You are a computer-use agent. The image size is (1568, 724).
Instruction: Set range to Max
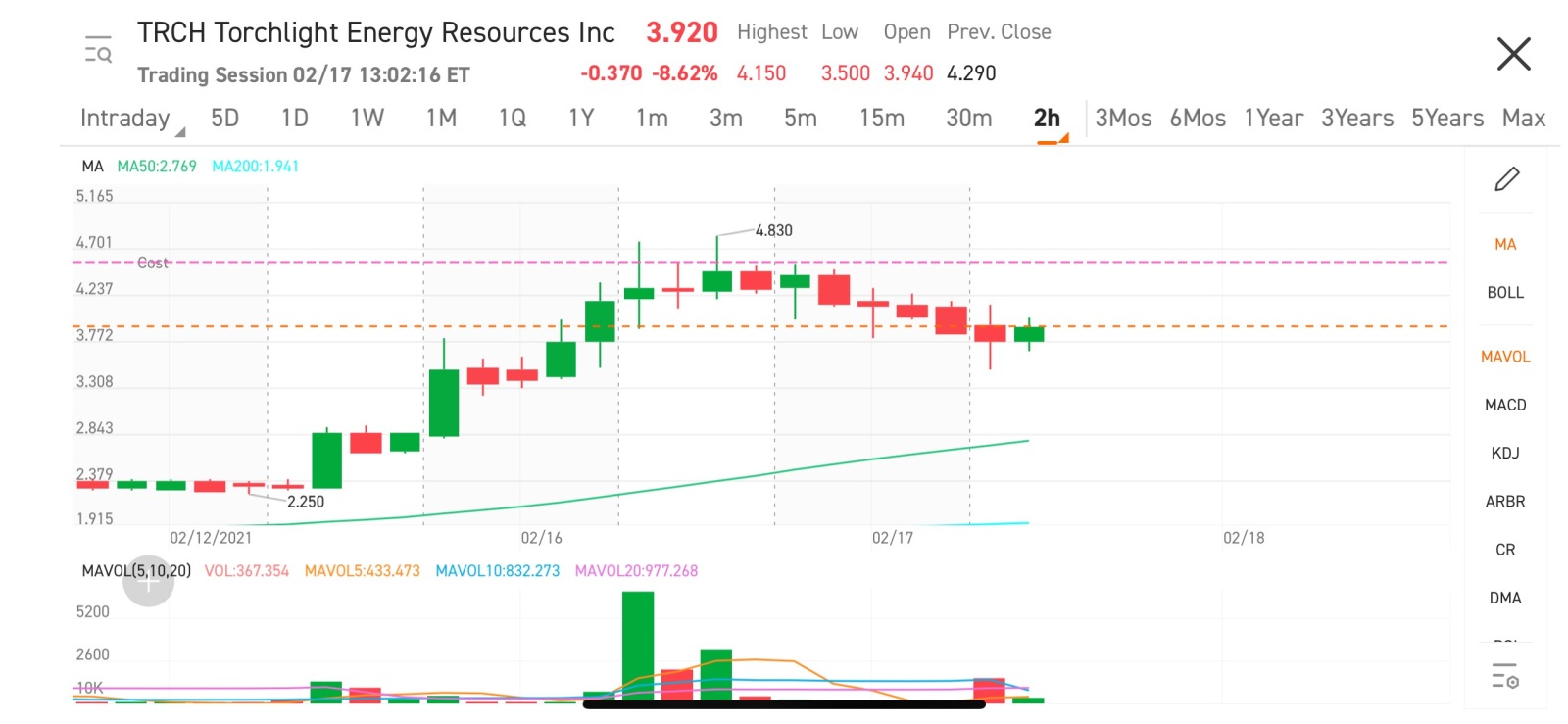coord(1523,119)
